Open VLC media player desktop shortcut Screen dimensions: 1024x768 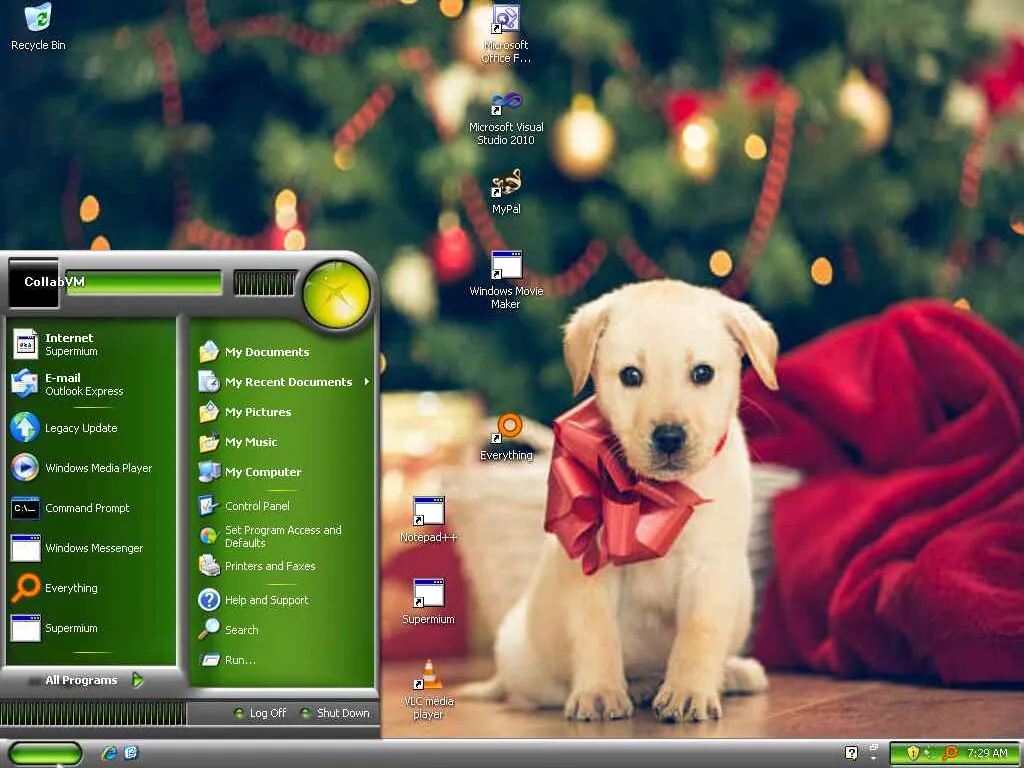(428, 690)
